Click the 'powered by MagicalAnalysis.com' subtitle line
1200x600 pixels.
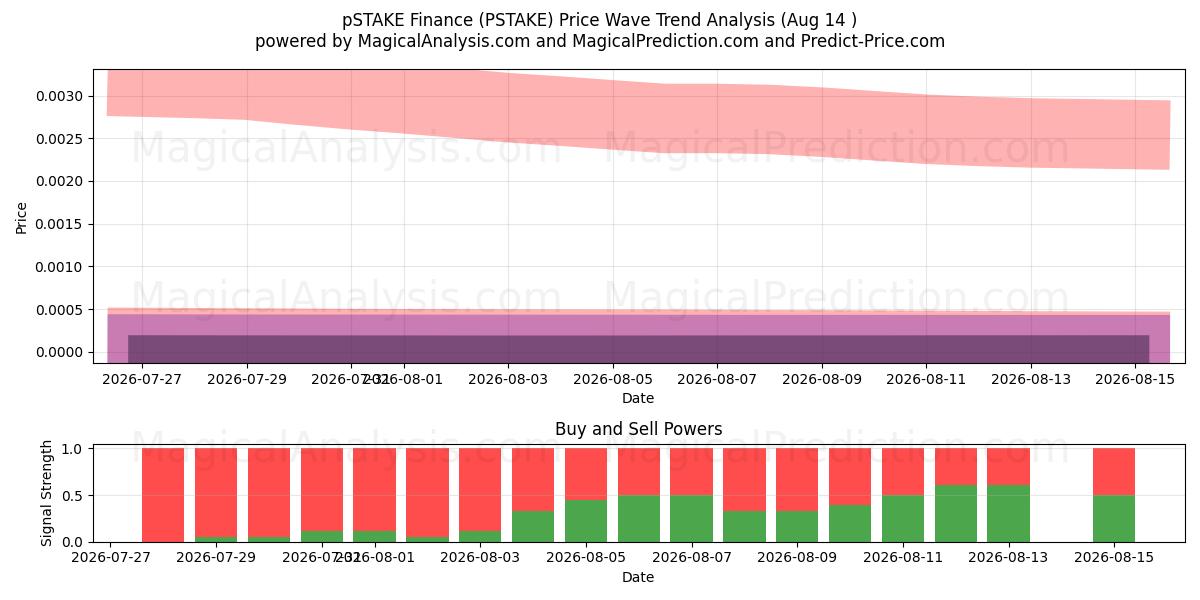[600, 41]
